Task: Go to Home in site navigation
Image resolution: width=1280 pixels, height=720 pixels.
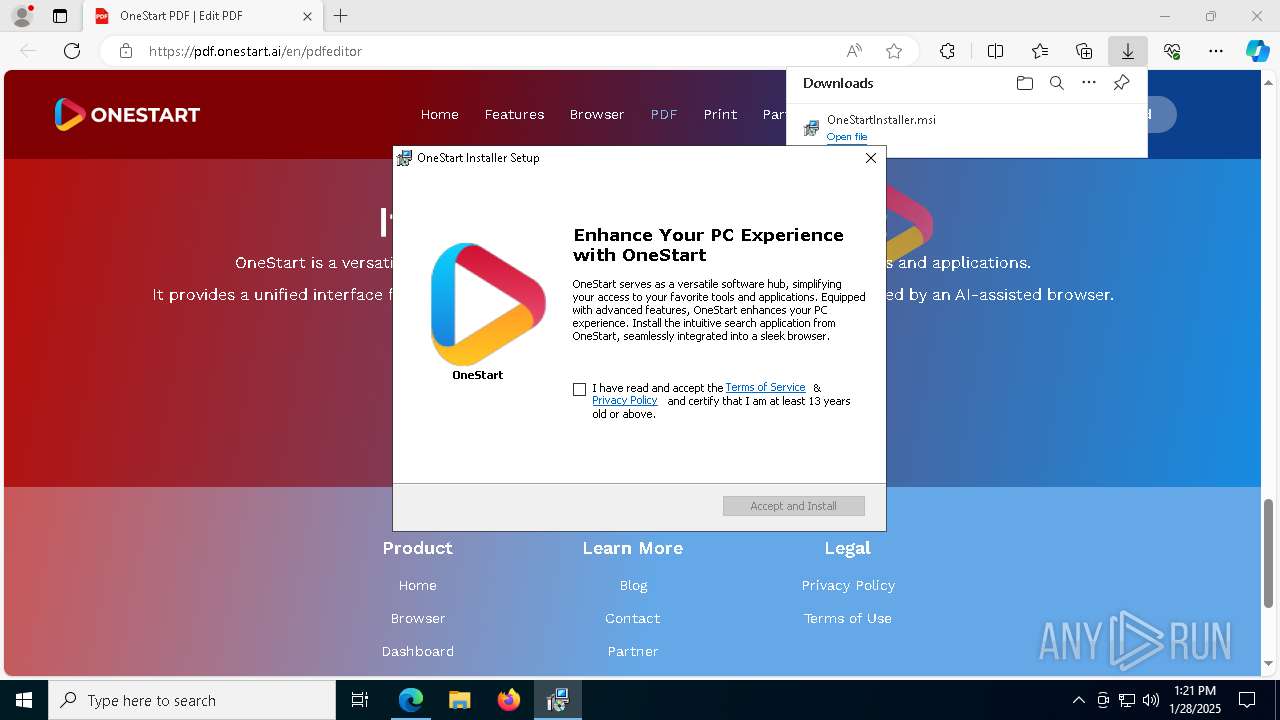Action: (x=439, y=114)
